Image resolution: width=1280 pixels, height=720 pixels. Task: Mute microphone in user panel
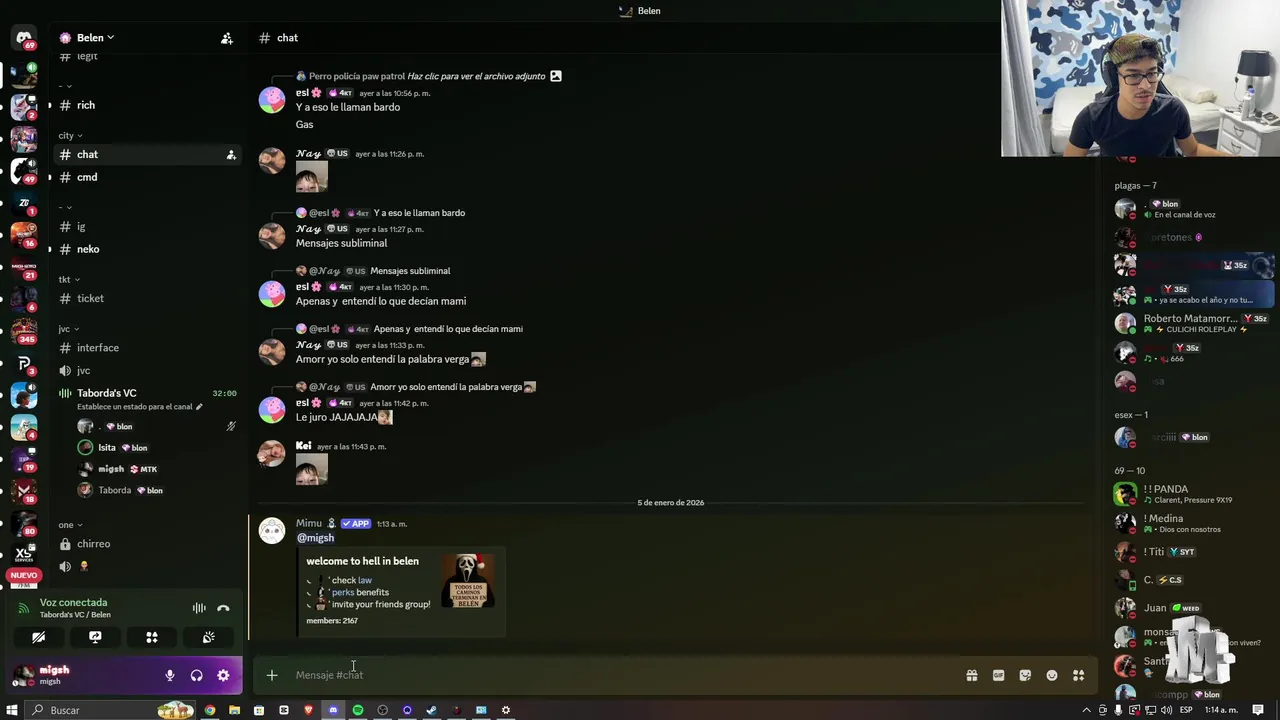170,676
